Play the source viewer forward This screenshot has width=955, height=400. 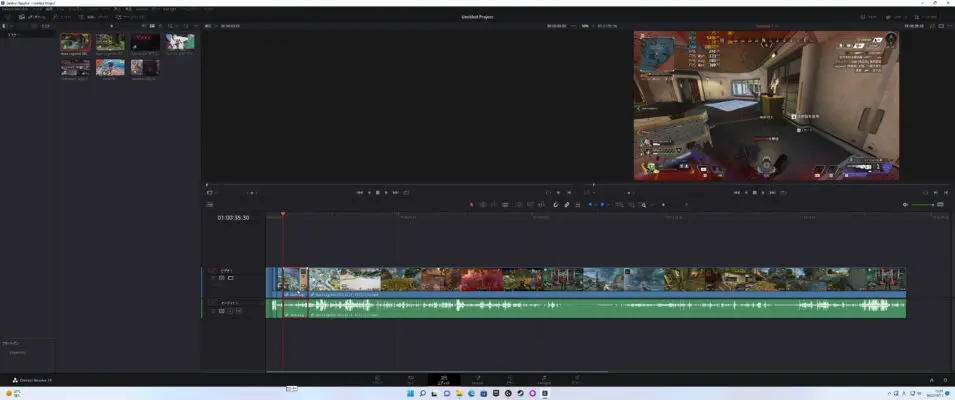[x=386, y=192]
